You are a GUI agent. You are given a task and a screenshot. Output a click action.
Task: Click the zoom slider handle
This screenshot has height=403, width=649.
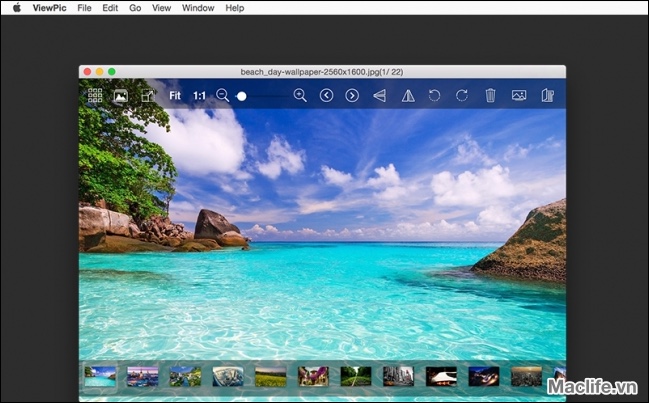[242, 96]
